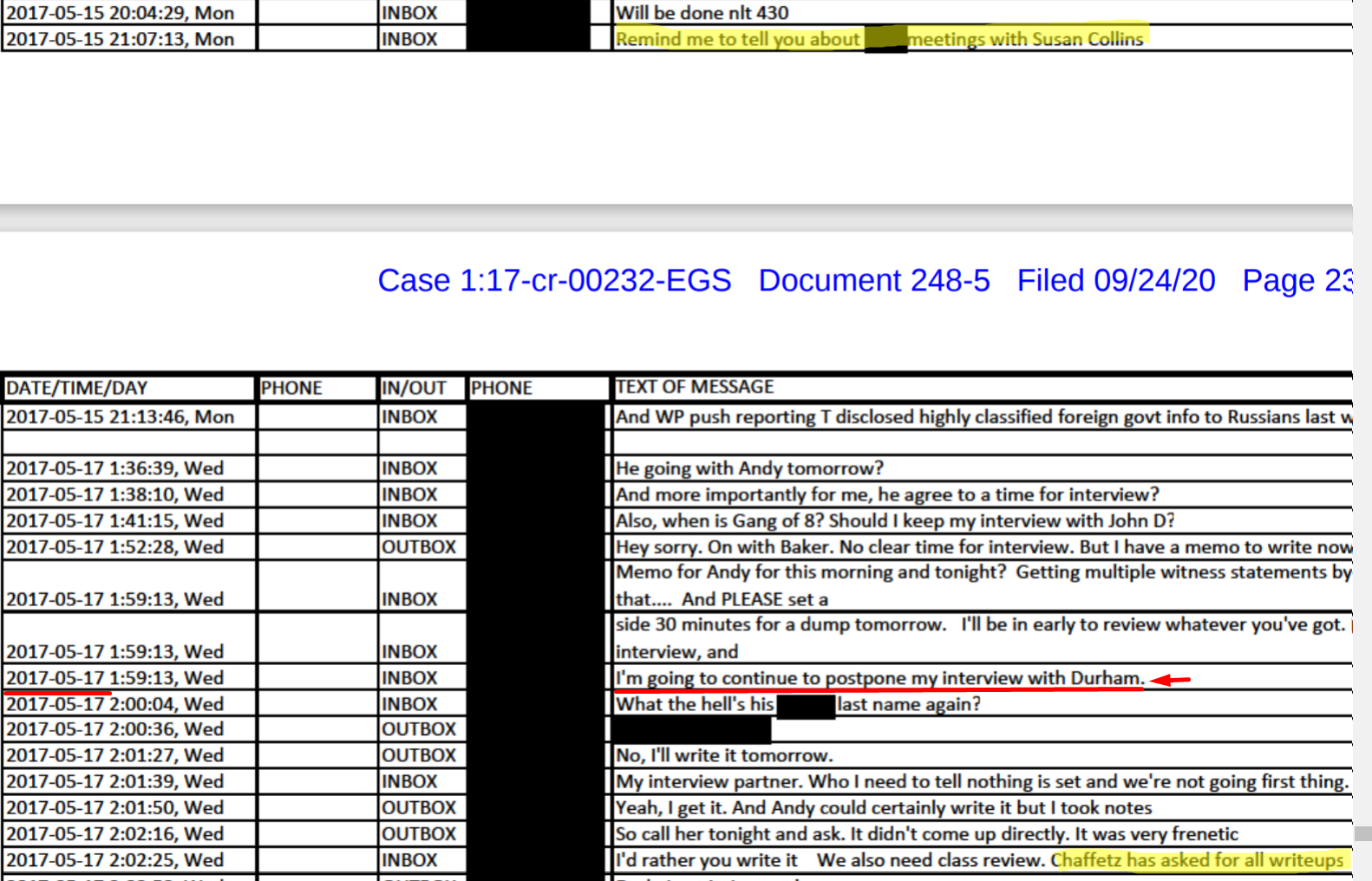The height and width of the screenshot is (881, 1372).
Task: Click underlined message about interview with Durham
Action: point(879,678)
